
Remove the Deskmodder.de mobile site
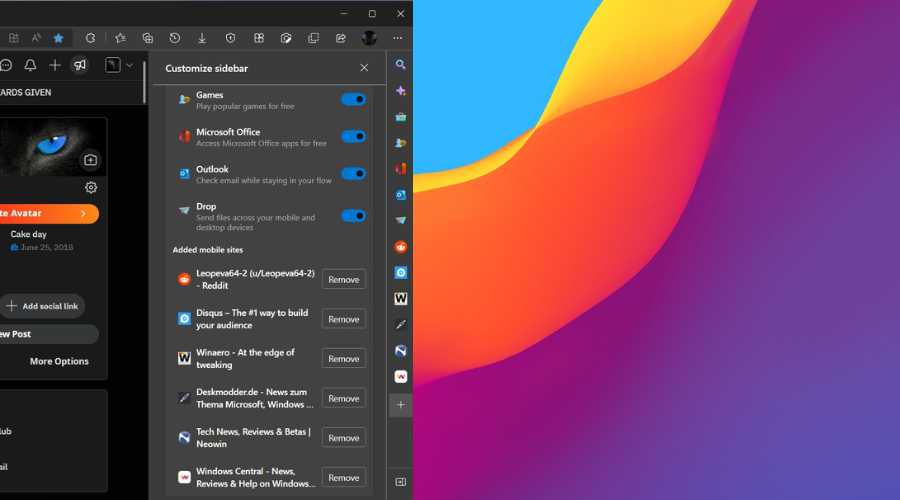344,398
